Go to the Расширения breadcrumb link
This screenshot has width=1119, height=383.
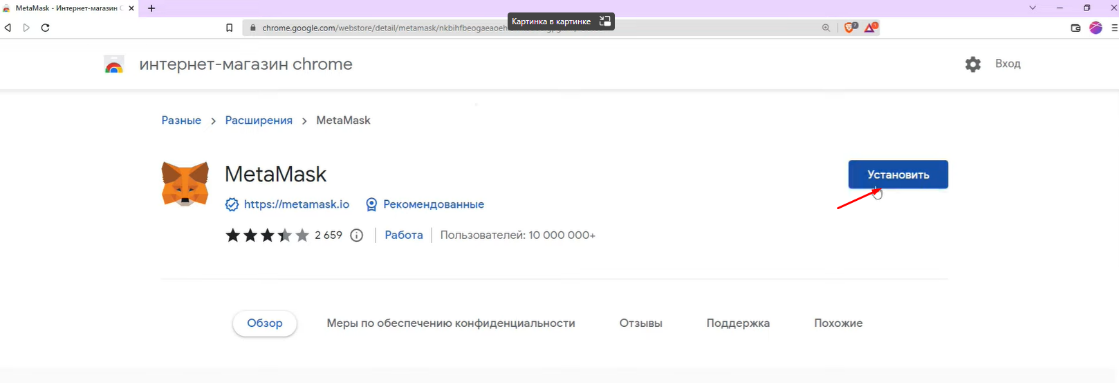259,121
